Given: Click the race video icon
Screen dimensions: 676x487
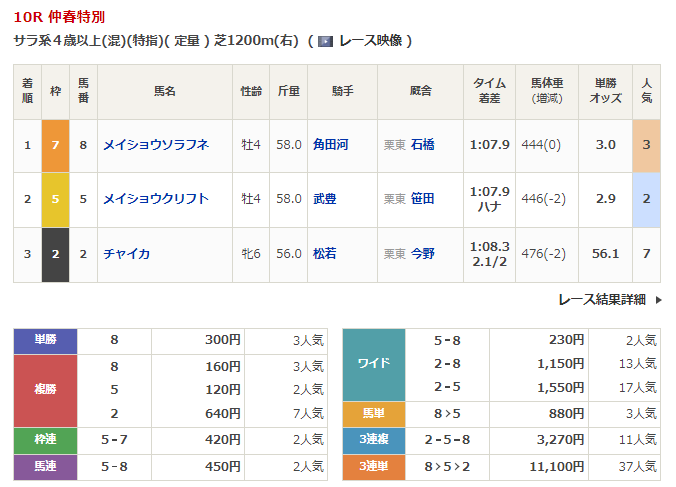Looking at the screenshot, I should pyautogui.click(x=325, y=41).
